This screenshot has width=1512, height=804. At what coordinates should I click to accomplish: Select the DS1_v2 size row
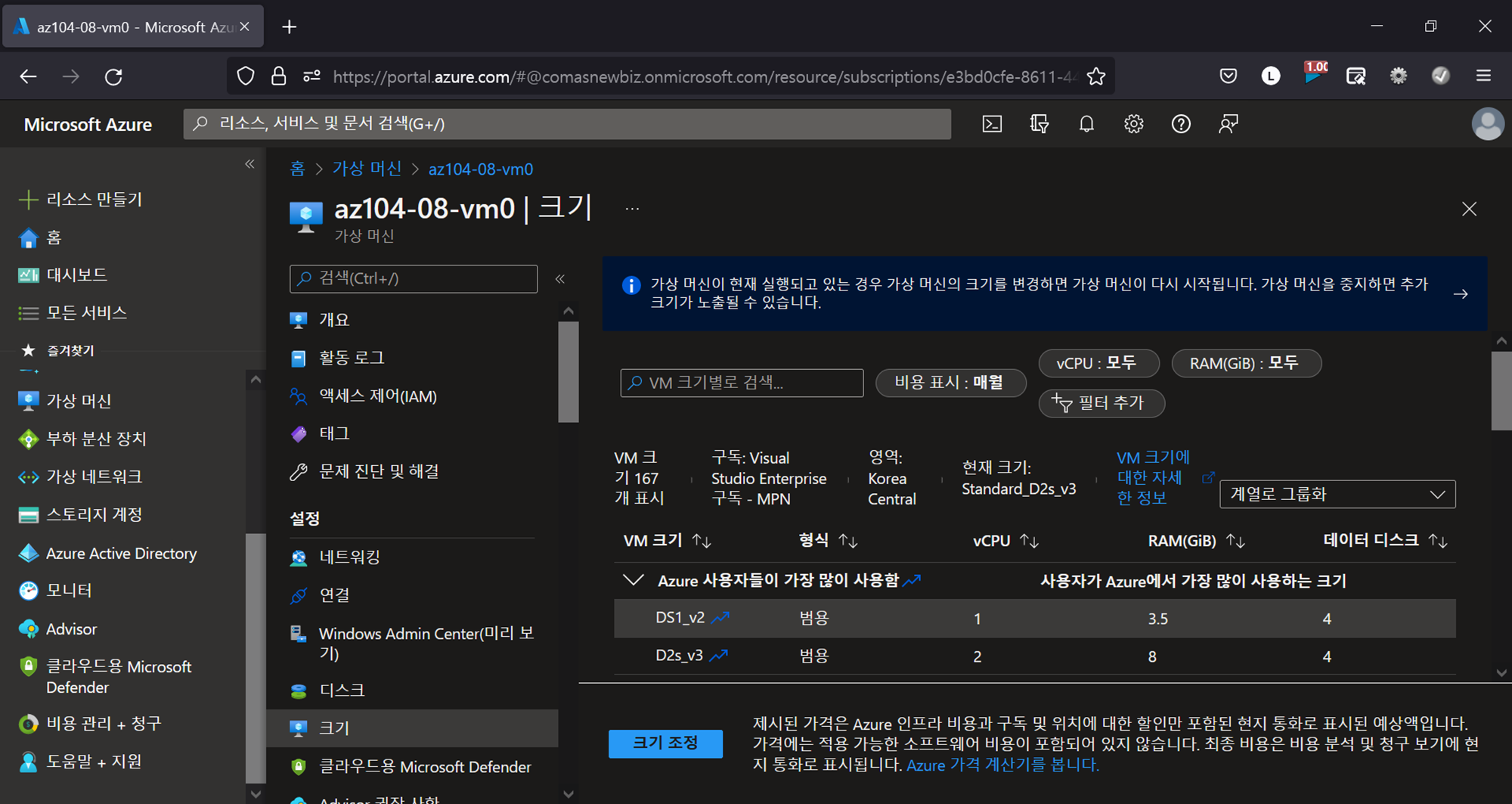point(1034,619)
